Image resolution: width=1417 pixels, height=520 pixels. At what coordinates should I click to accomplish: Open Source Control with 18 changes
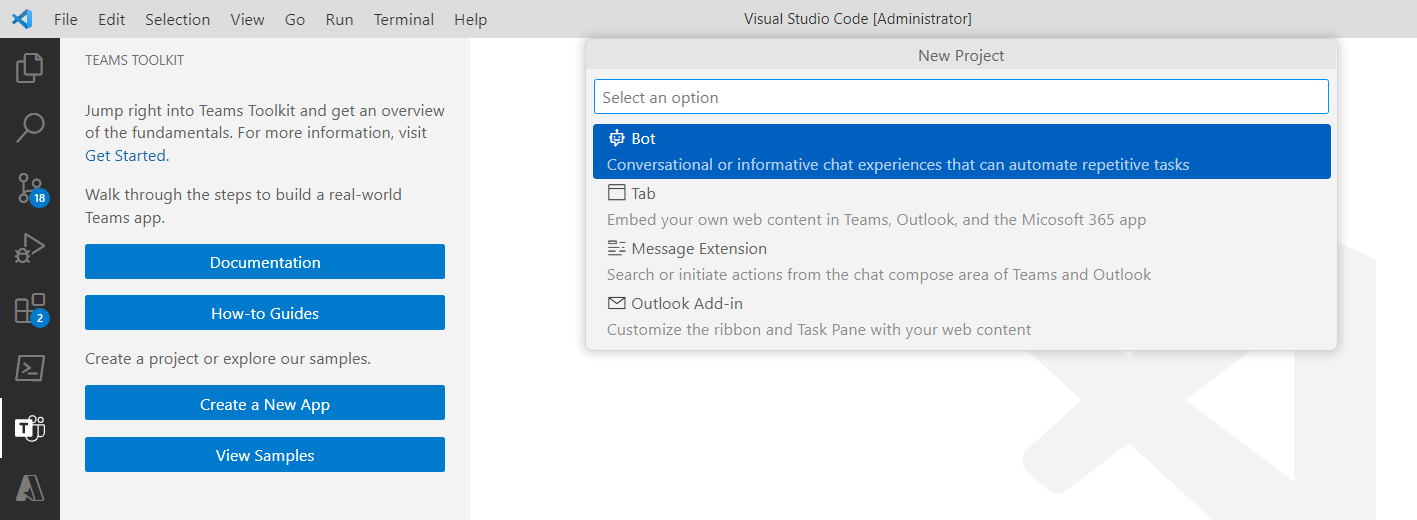click(30, 188)
